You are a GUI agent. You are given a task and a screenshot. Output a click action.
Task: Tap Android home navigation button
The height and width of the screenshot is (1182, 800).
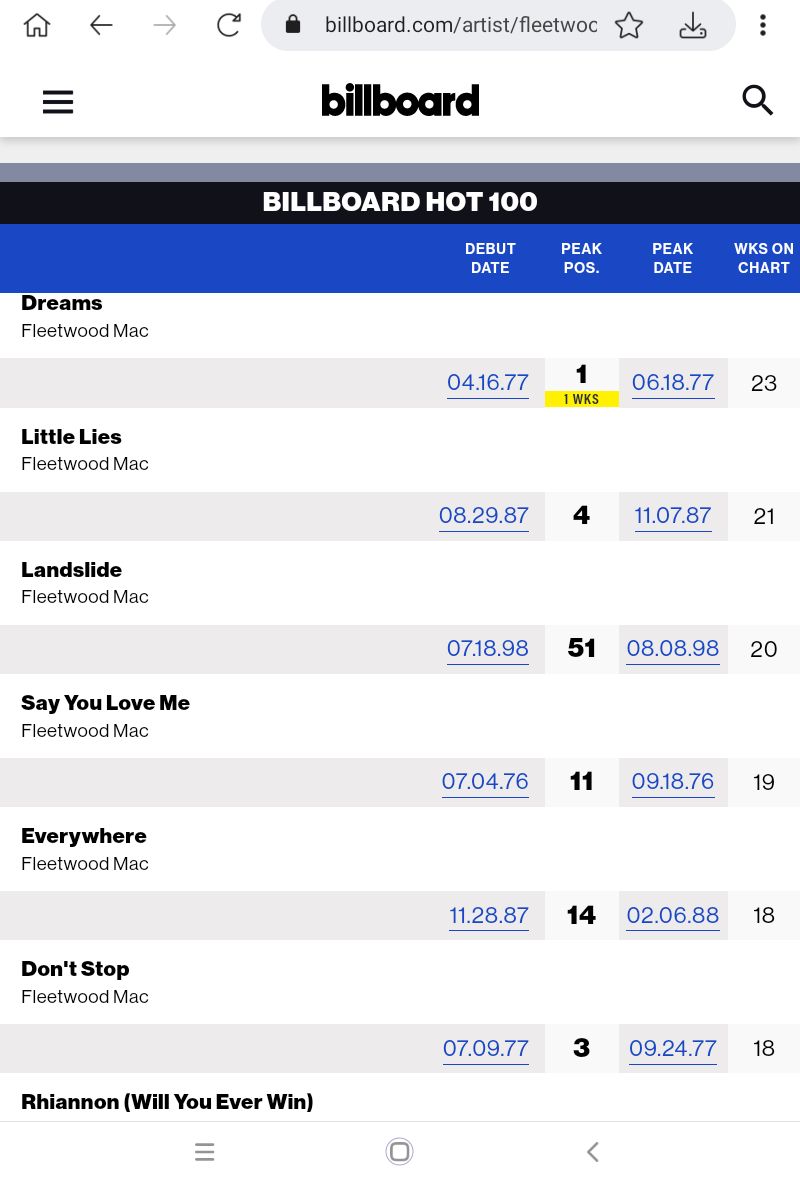coord(400,1151)
